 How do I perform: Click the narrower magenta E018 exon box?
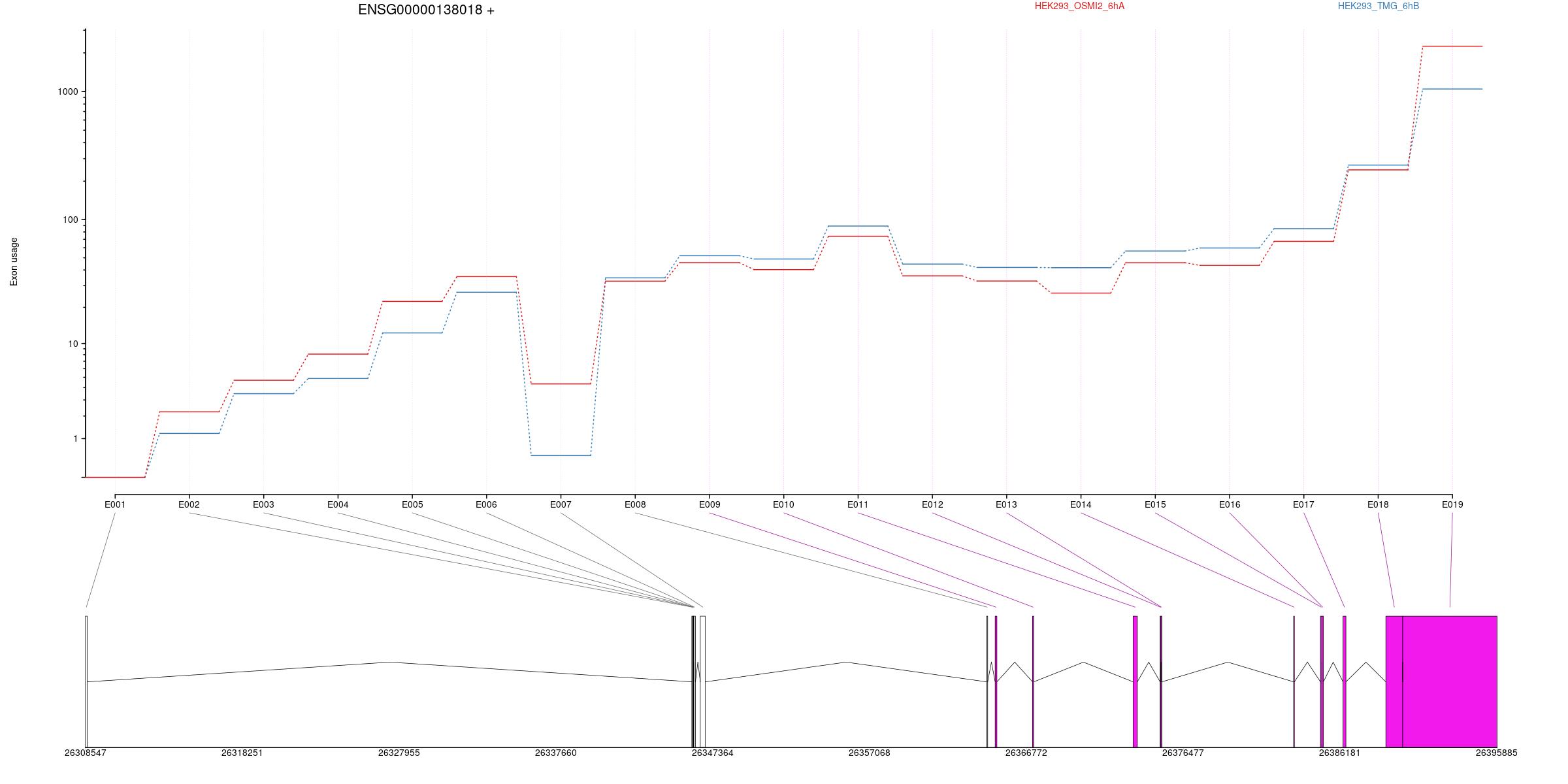click(x=1394, y=681)
